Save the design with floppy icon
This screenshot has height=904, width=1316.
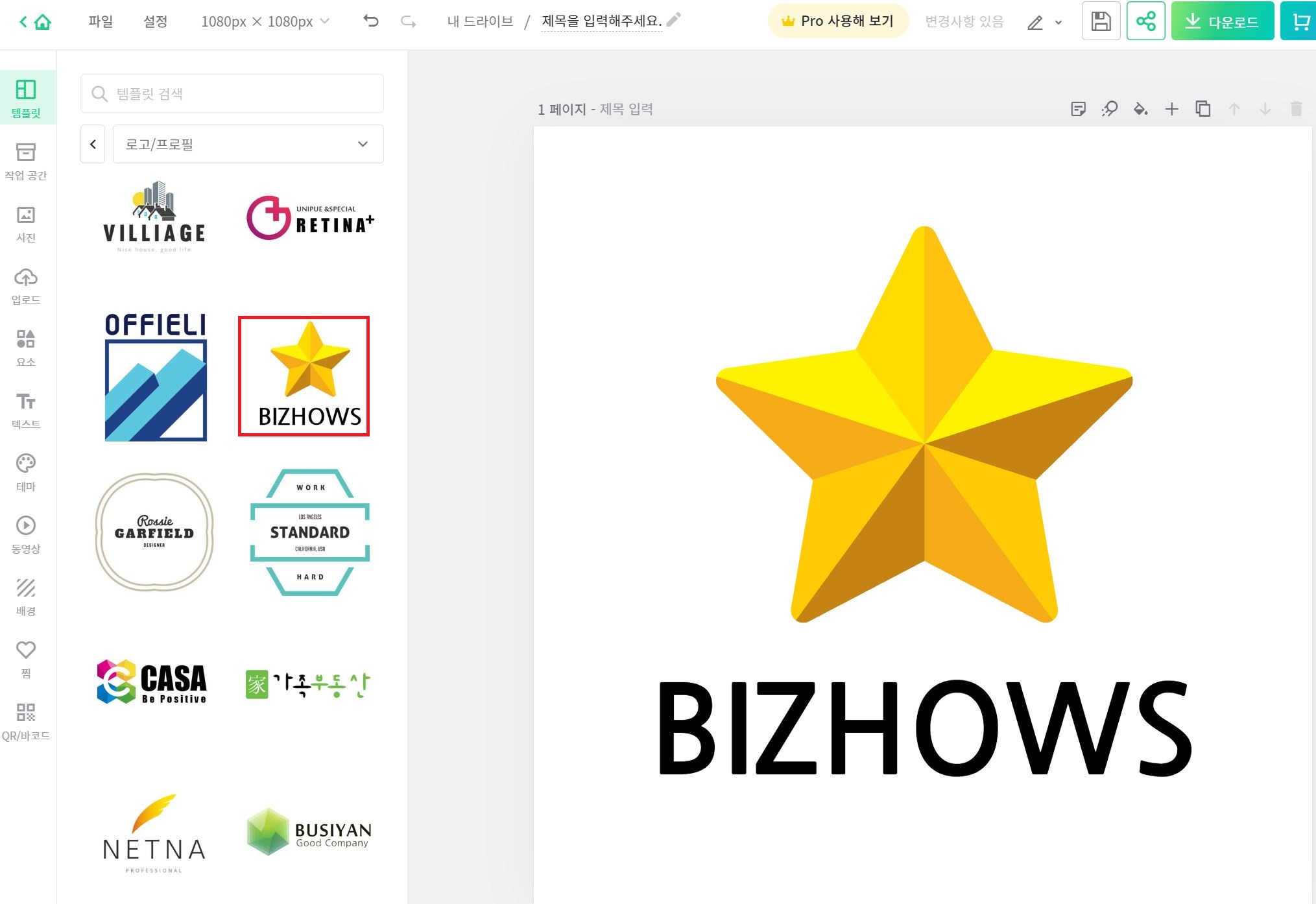click(x=1101, y=21)
